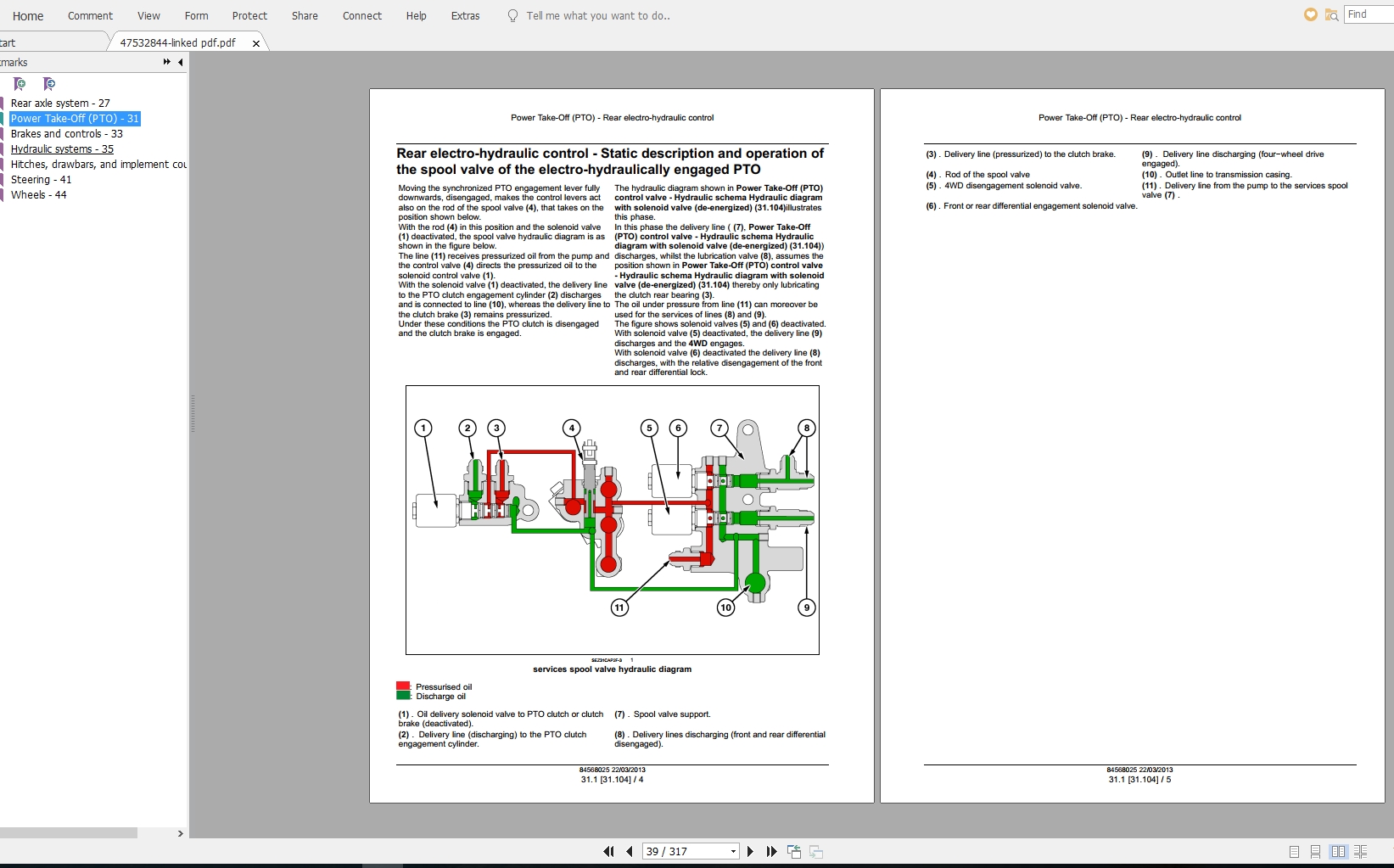Click the set bookmark destination icon
This screenshot has width=1394, height=868.
49,84
